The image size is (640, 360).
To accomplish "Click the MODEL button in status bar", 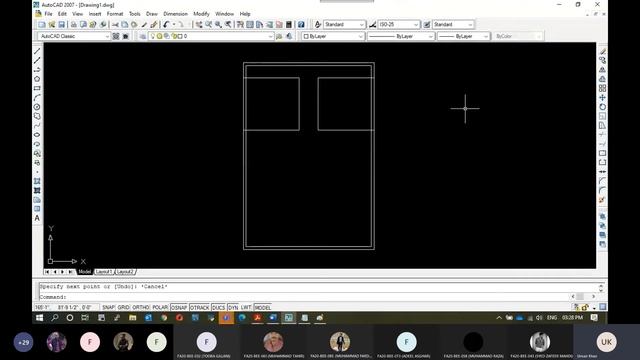I will (262, 307).
